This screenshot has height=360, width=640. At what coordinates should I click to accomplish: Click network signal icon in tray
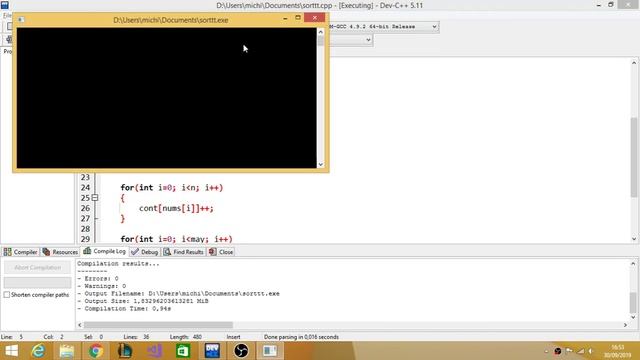pos(580,351)
